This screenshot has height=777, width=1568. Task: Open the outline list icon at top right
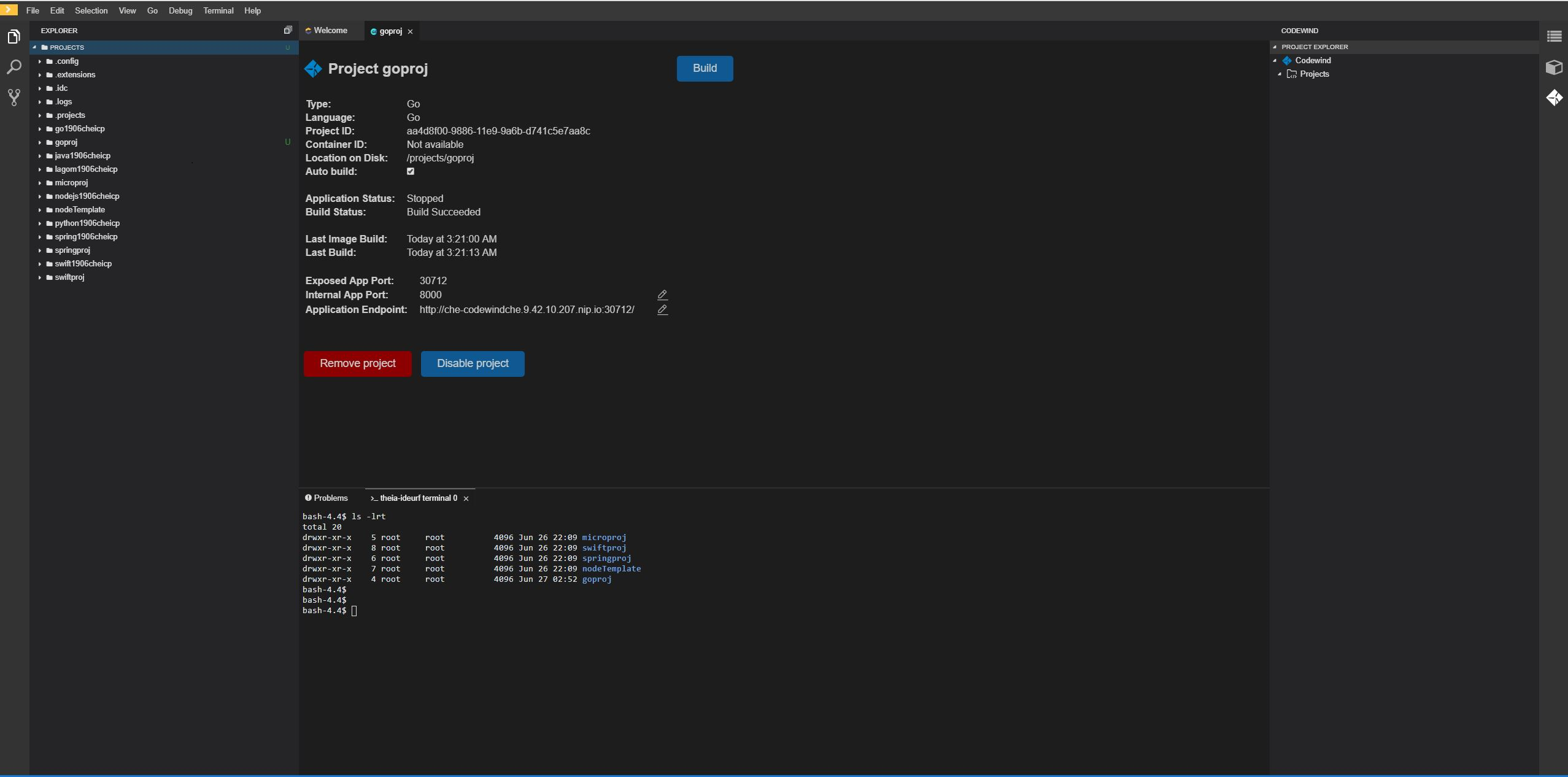[1554, 36]
